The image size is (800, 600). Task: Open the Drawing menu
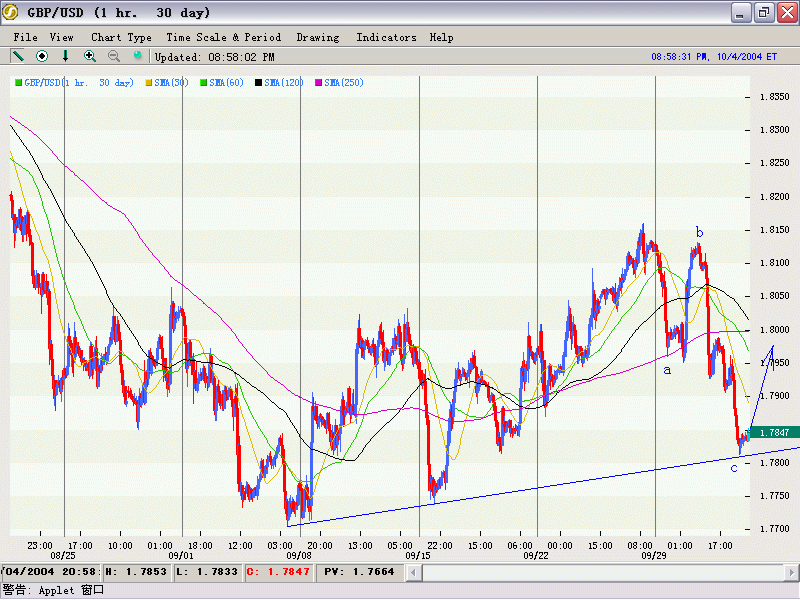317,37
